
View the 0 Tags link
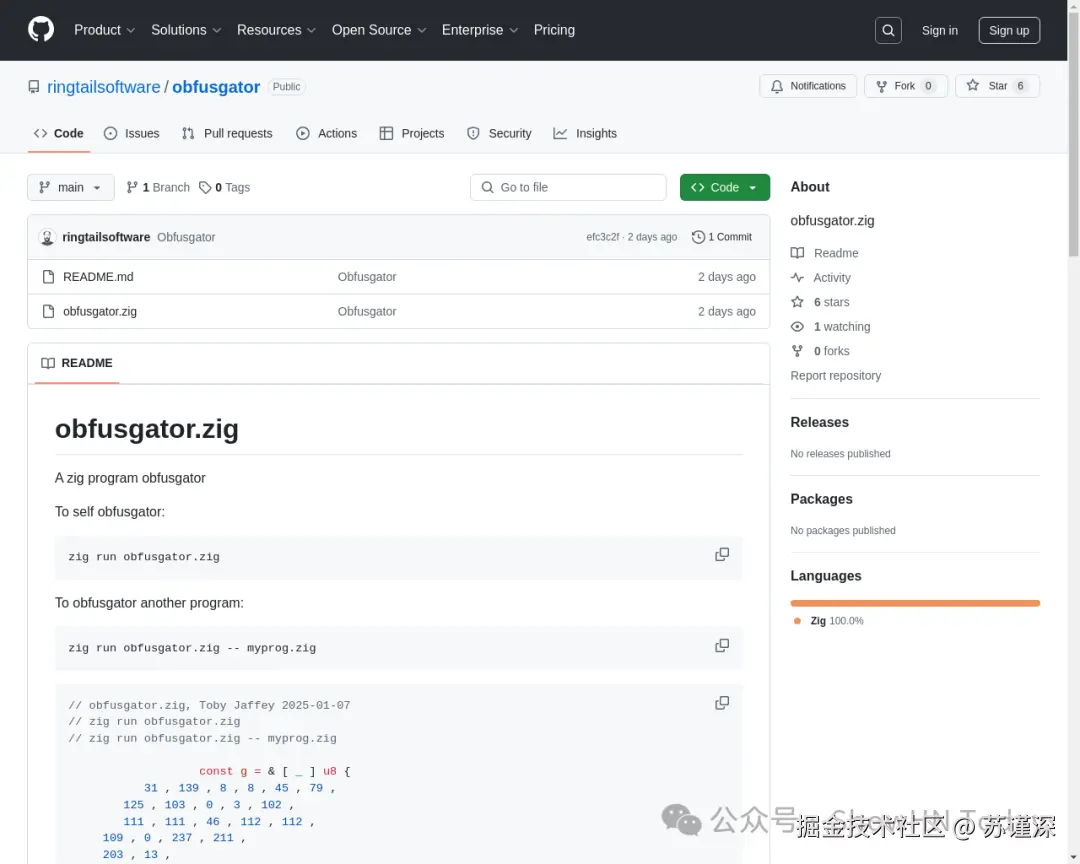225,187
